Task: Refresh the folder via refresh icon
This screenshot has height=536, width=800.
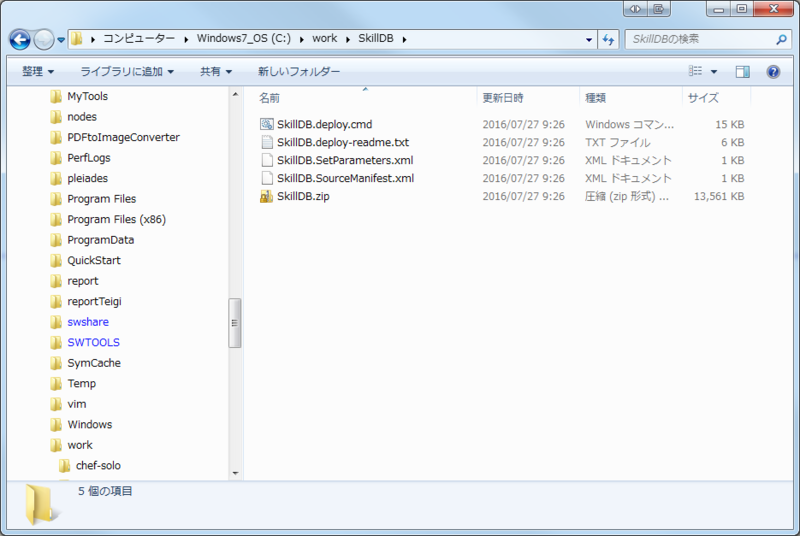Action: click(608, 39)
